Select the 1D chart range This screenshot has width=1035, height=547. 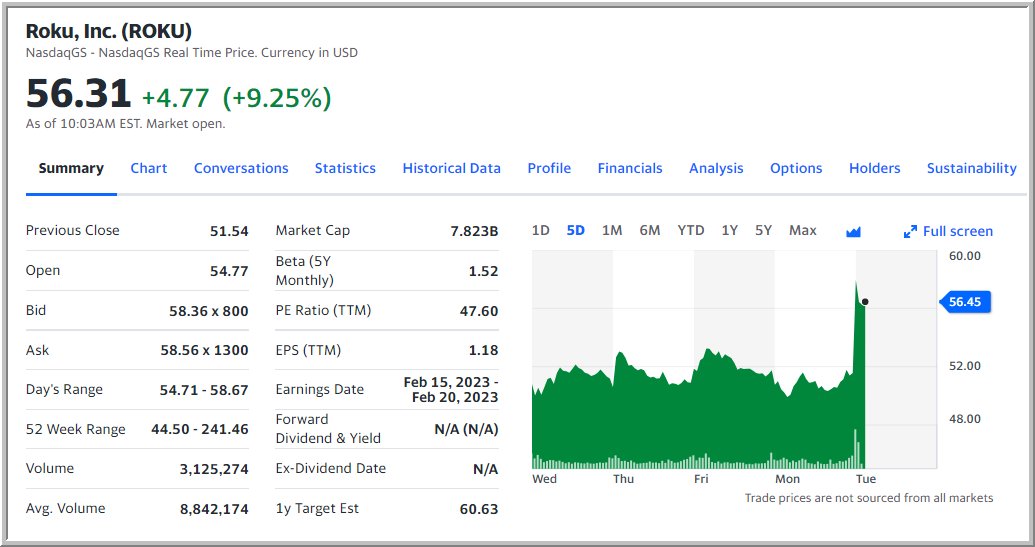(541, 230)
